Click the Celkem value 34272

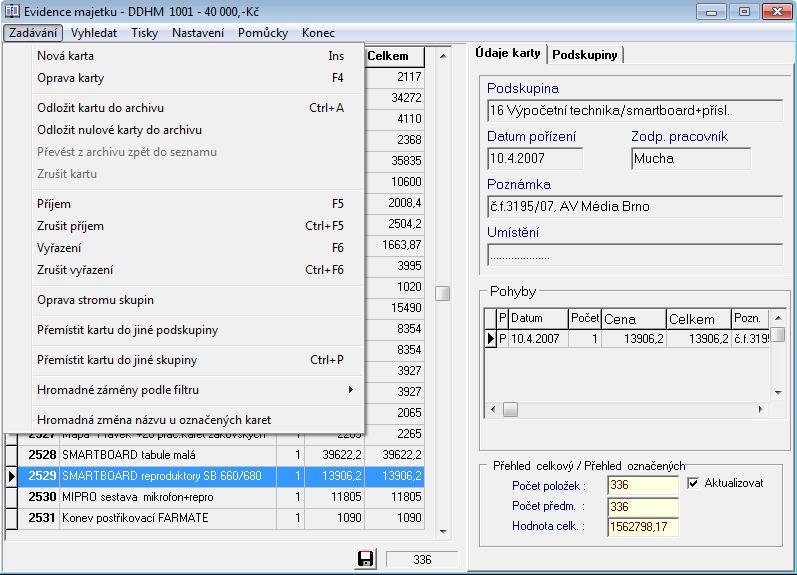394,98
